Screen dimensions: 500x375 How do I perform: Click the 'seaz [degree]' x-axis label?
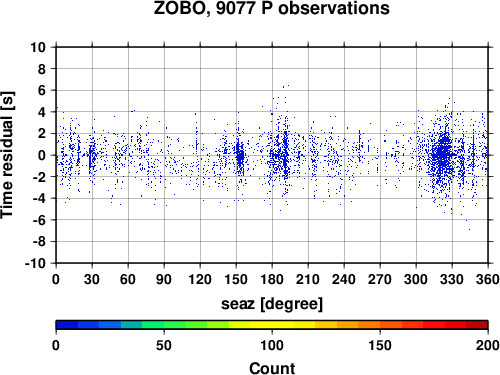[272, 304]
